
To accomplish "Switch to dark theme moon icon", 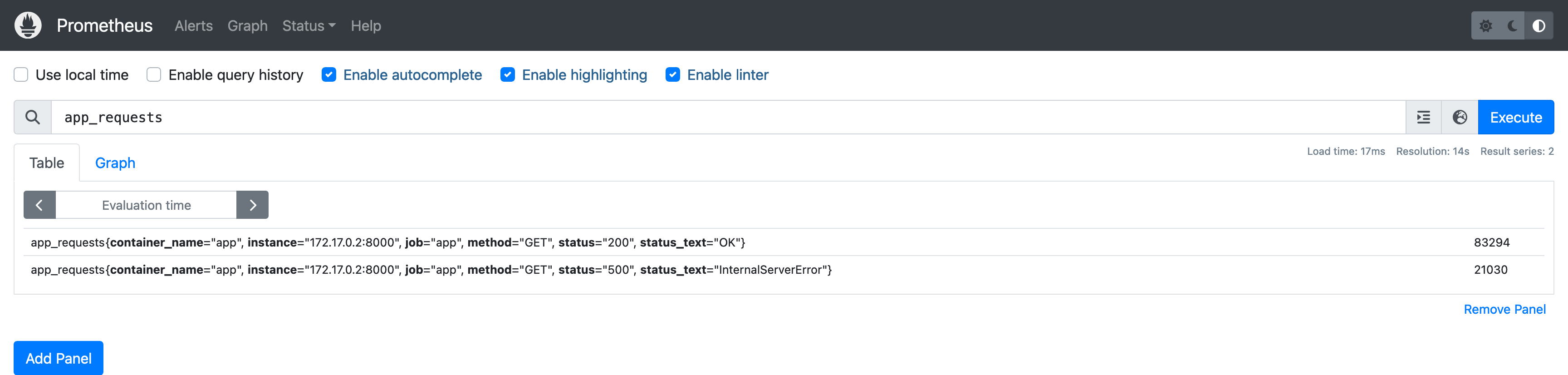I will (1512, 25).
